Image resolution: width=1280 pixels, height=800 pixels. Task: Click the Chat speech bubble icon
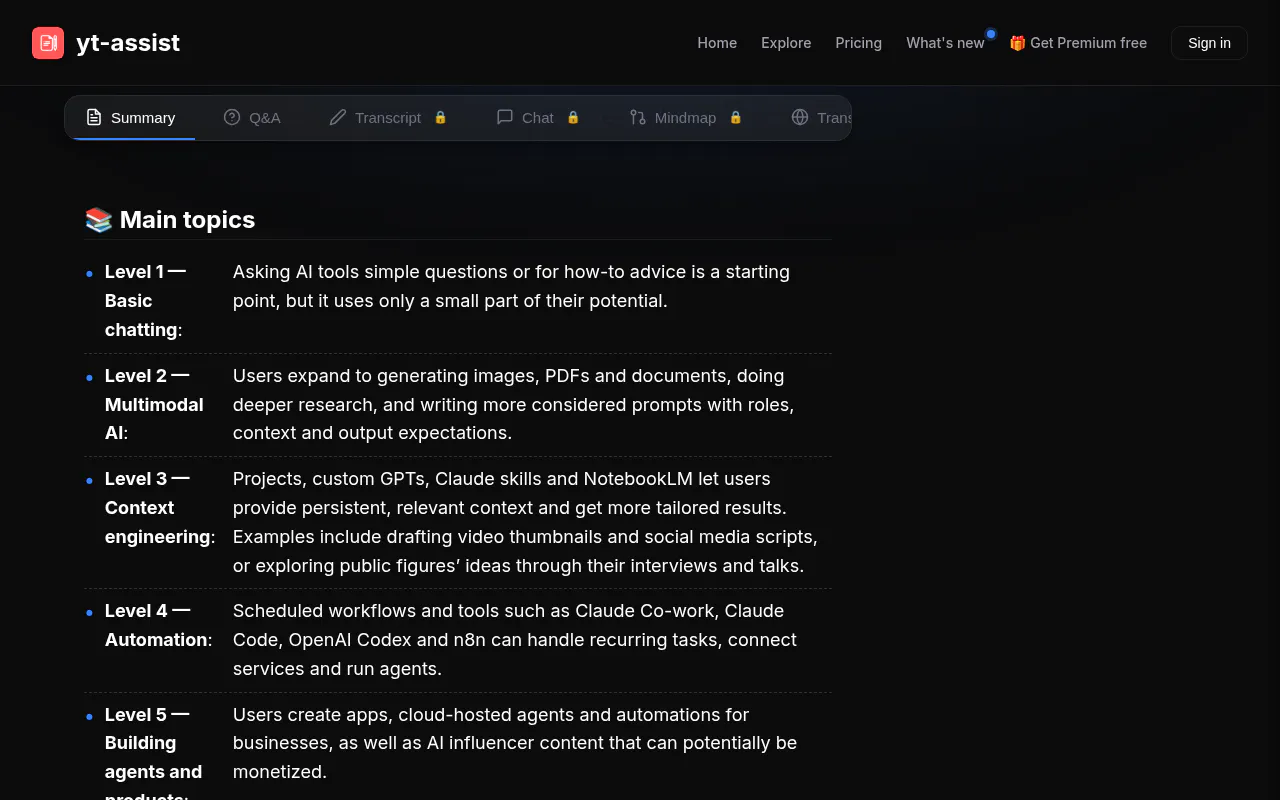click(505, 117)
